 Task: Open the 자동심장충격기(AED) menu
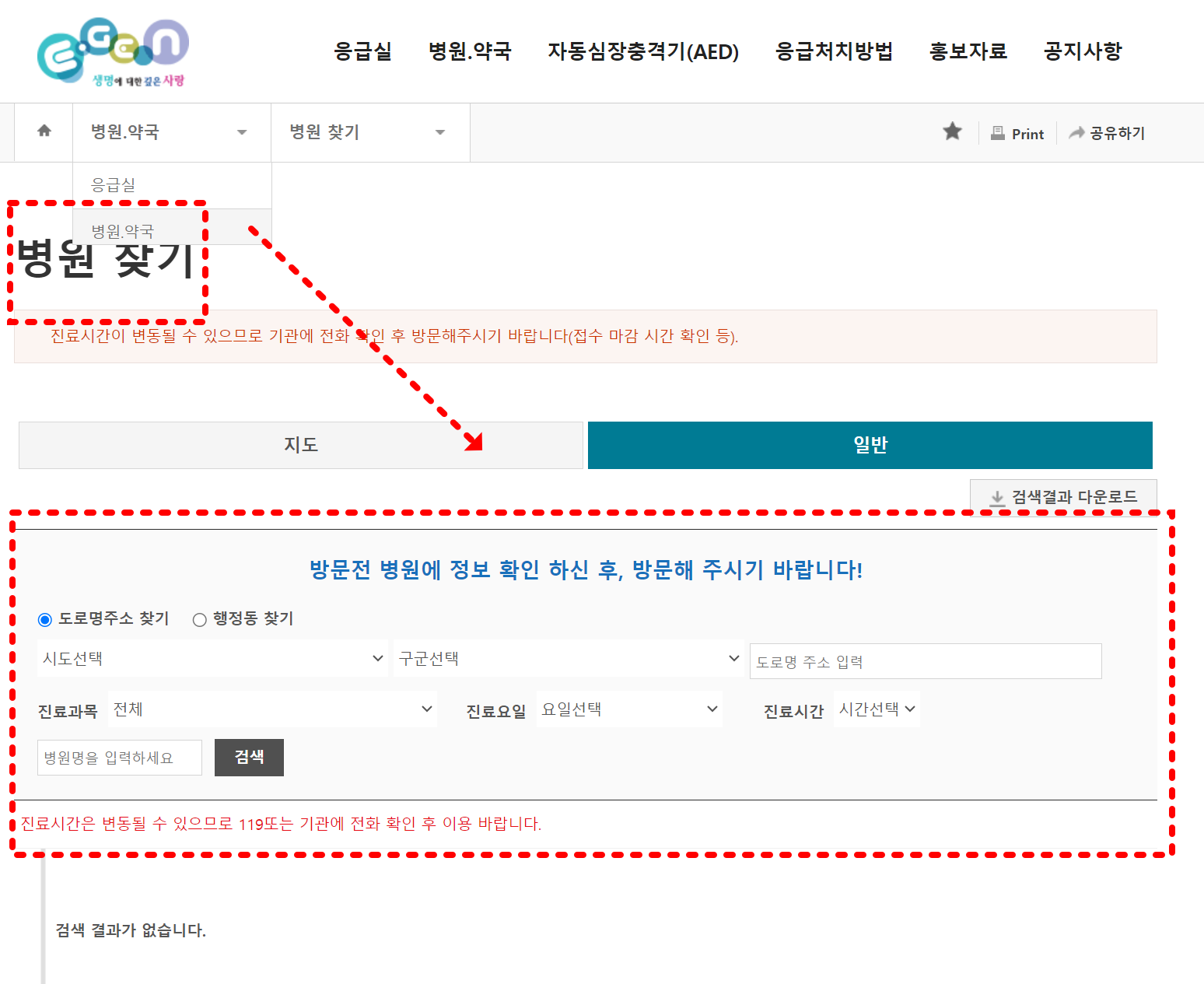click(643, 51)
